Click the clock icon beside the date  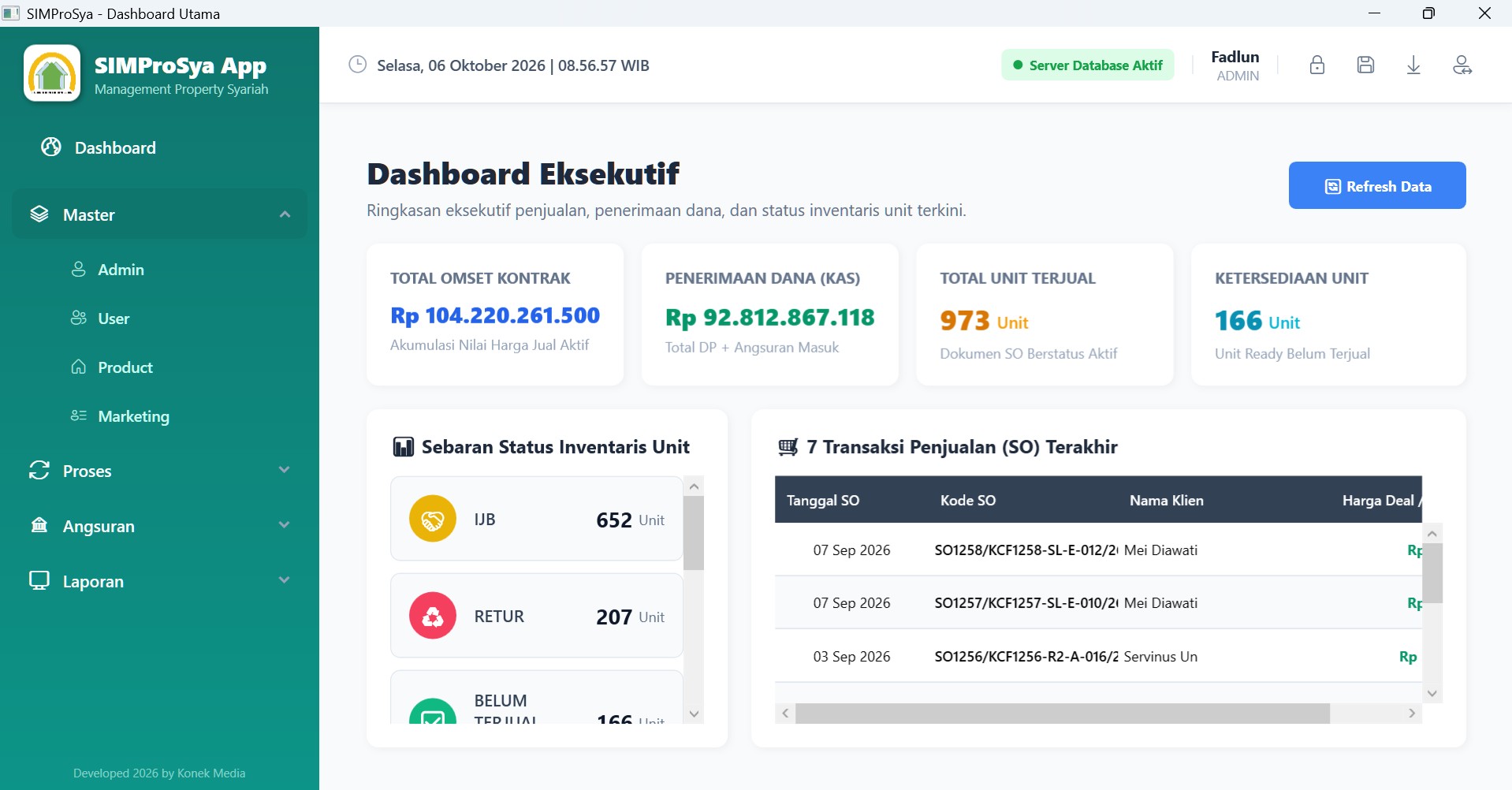click(358, 65)
